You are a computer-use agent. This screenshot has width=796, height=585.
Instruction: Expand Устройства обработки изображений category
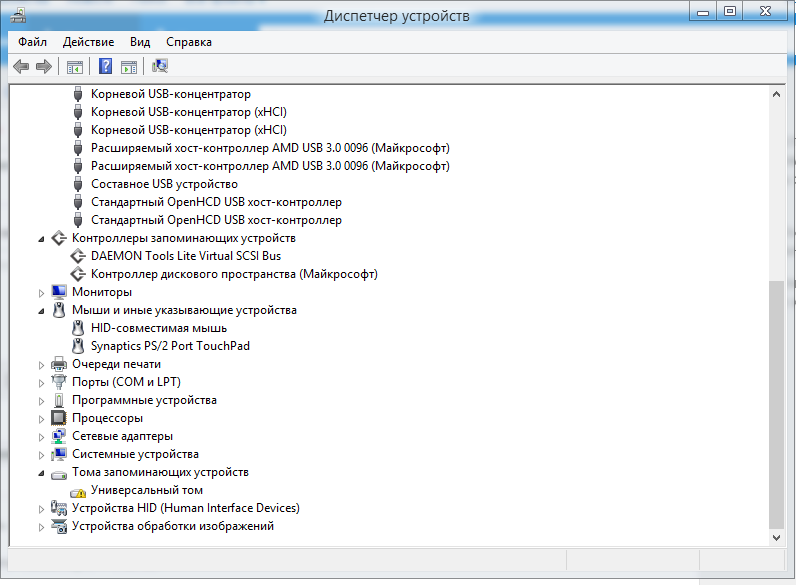pos(41,528)
